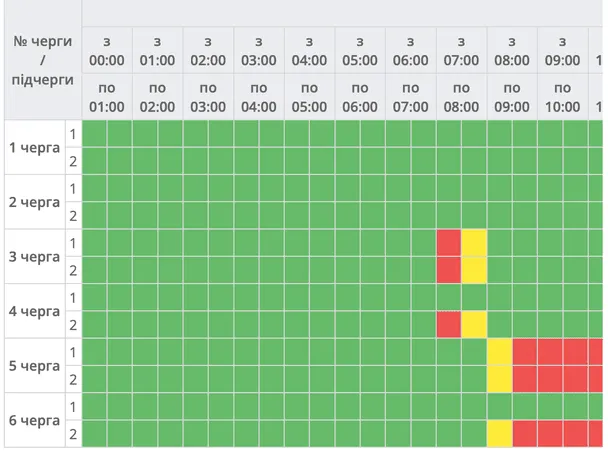608x451 pixels.
Task: Click the "по 10:00" header cell
Action: pyautogui.click(x=562, y=97)
